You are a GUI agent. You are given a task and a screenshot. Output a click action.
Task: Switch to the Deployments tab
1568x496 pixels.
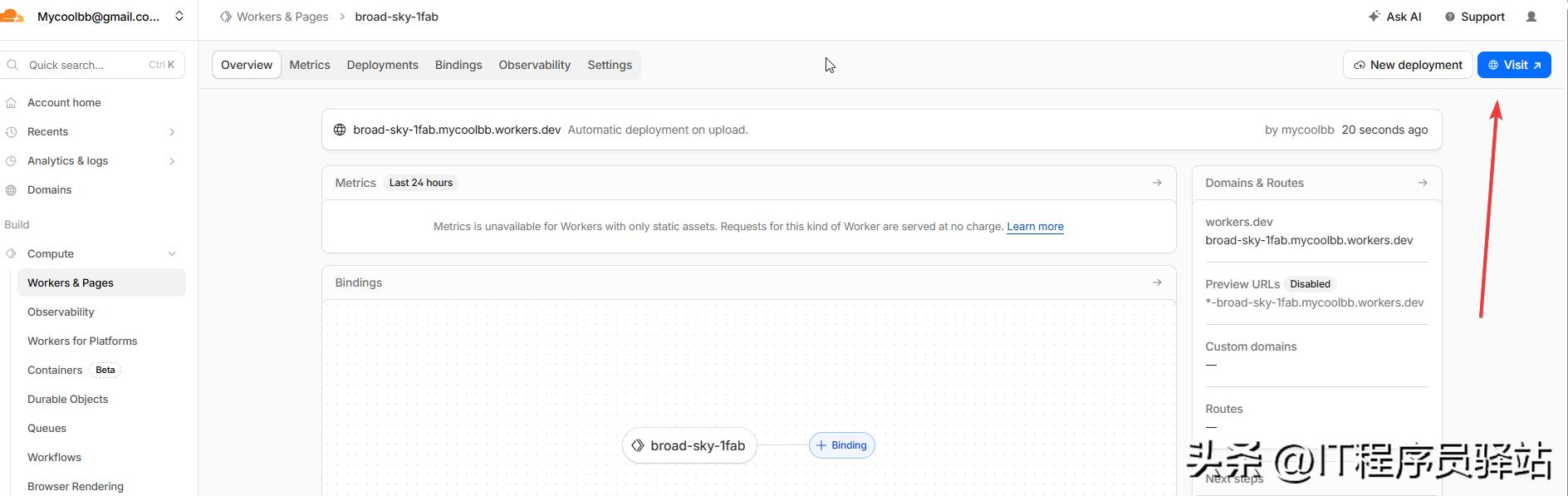(x=382, y=65)
